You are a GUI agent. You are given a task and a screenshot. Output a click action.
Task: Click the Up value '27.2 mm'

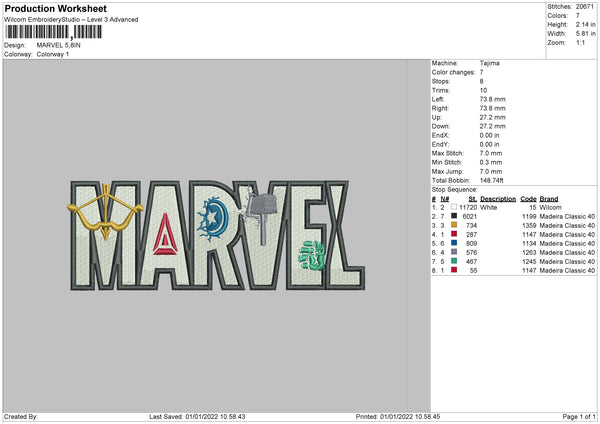pos(492,117)
